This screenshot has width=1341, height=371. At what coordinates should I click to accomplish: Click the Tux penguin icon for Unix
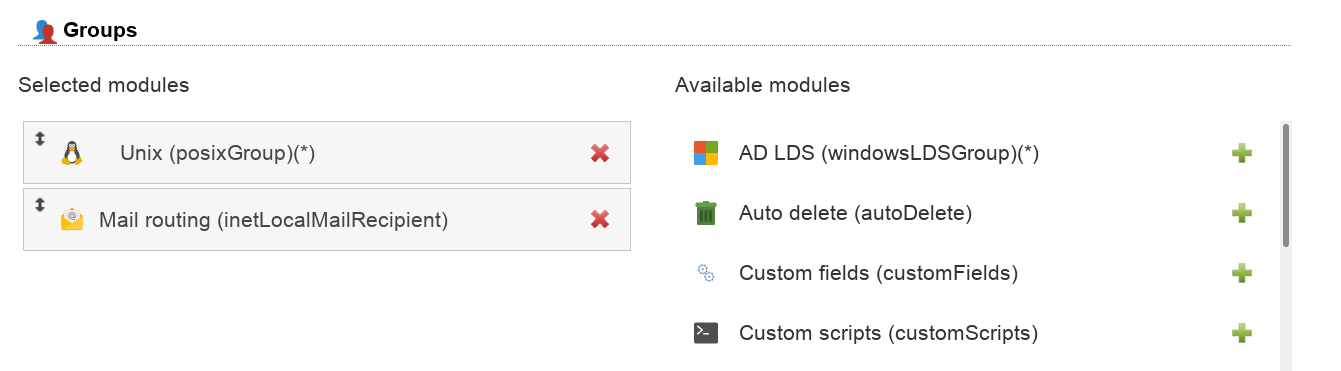click(71, 153)
